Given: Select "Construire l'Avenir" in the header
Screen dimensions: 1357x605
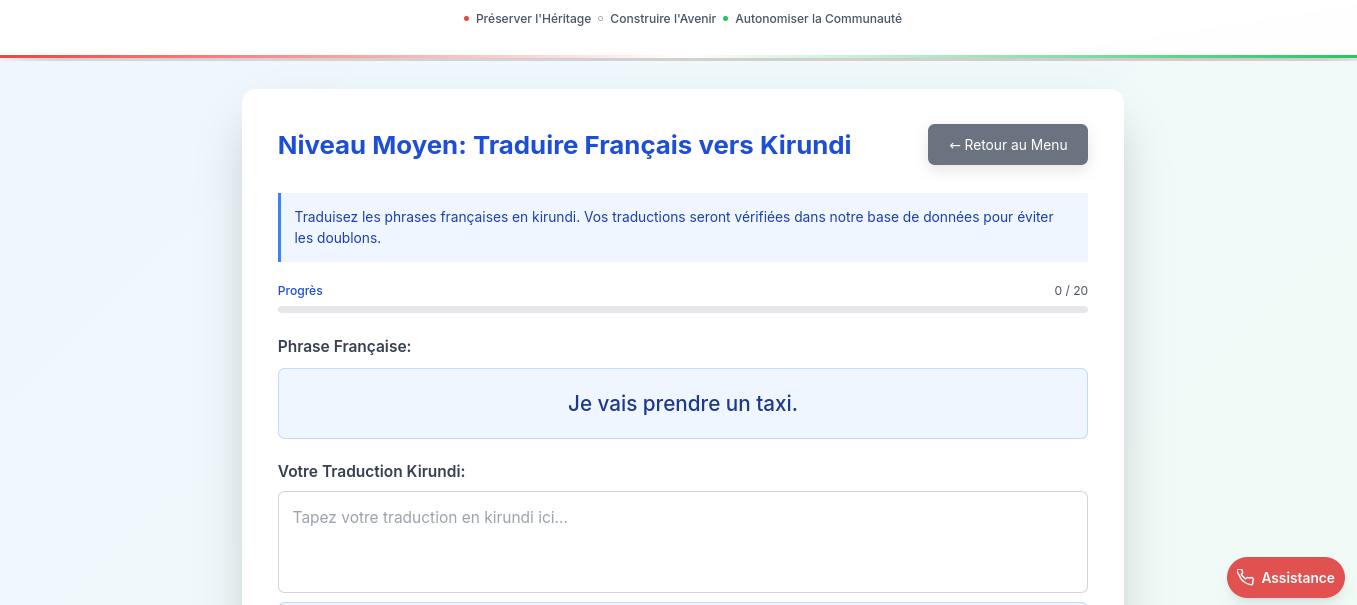Looking at the screenshot, I should point(662,18).
